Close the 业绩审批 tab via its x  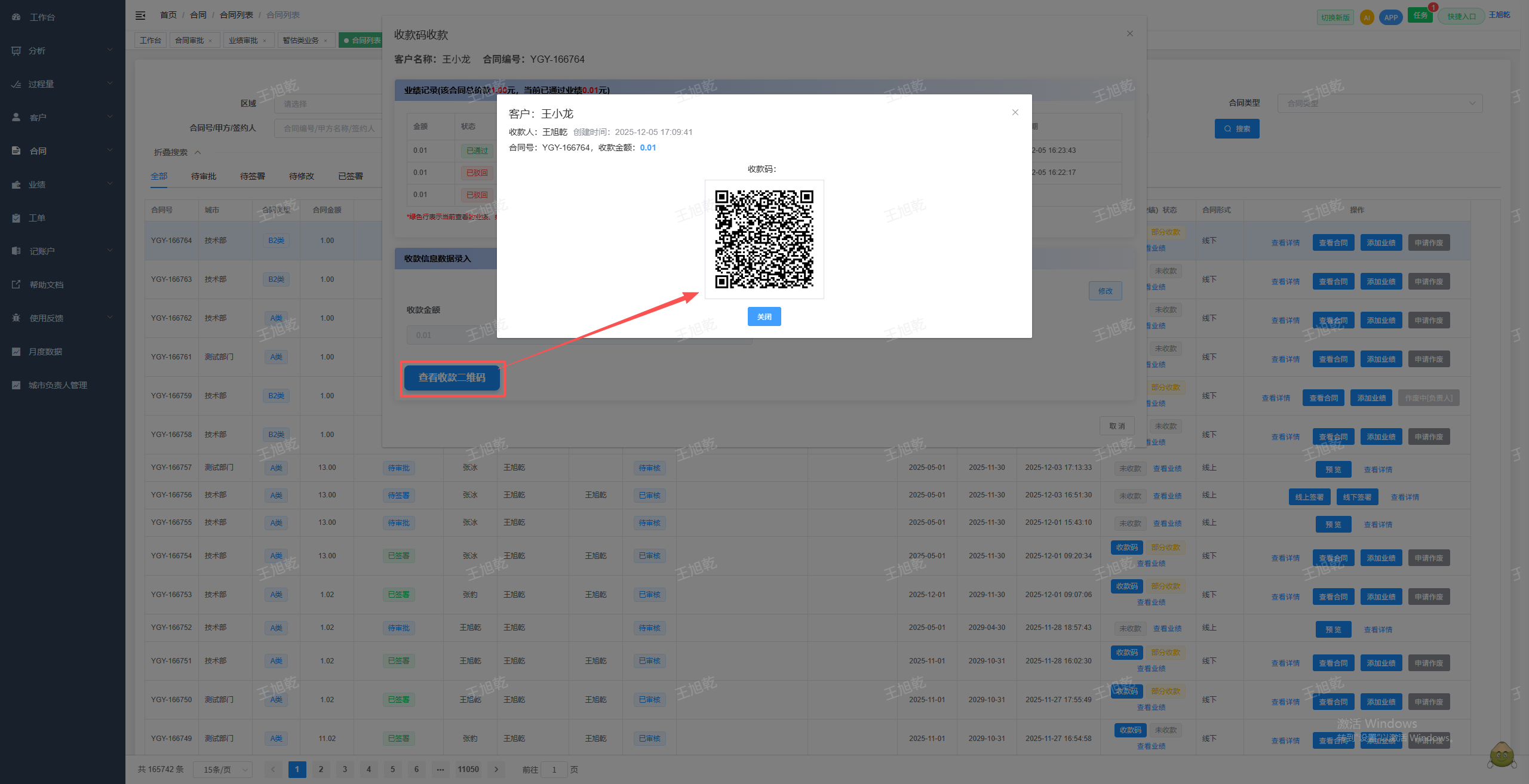[265, 41]
